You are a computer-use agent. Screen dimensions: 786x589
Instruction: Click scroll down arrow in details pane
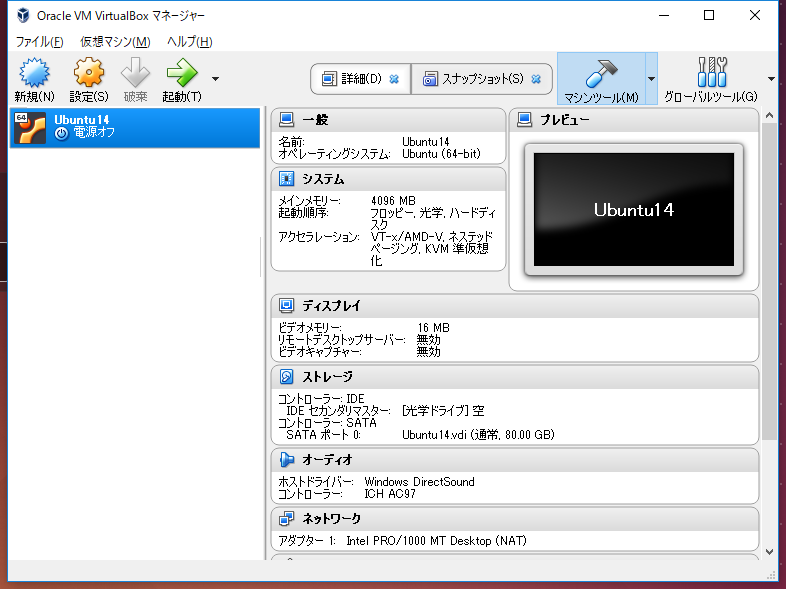(x=770, y=552)
